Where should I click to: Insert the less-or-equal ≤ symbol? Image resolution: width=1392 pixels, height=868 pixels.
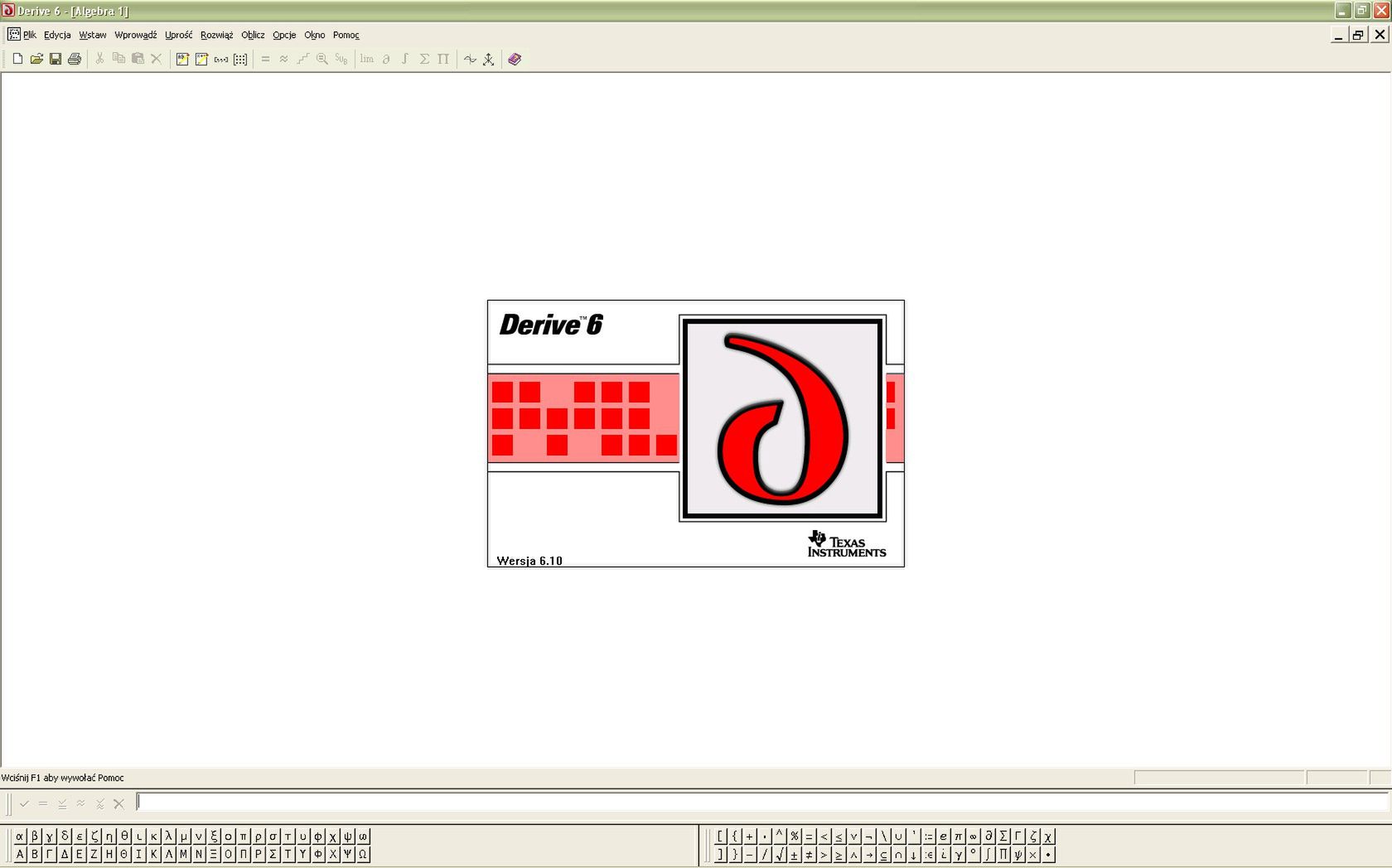point(839,836)
